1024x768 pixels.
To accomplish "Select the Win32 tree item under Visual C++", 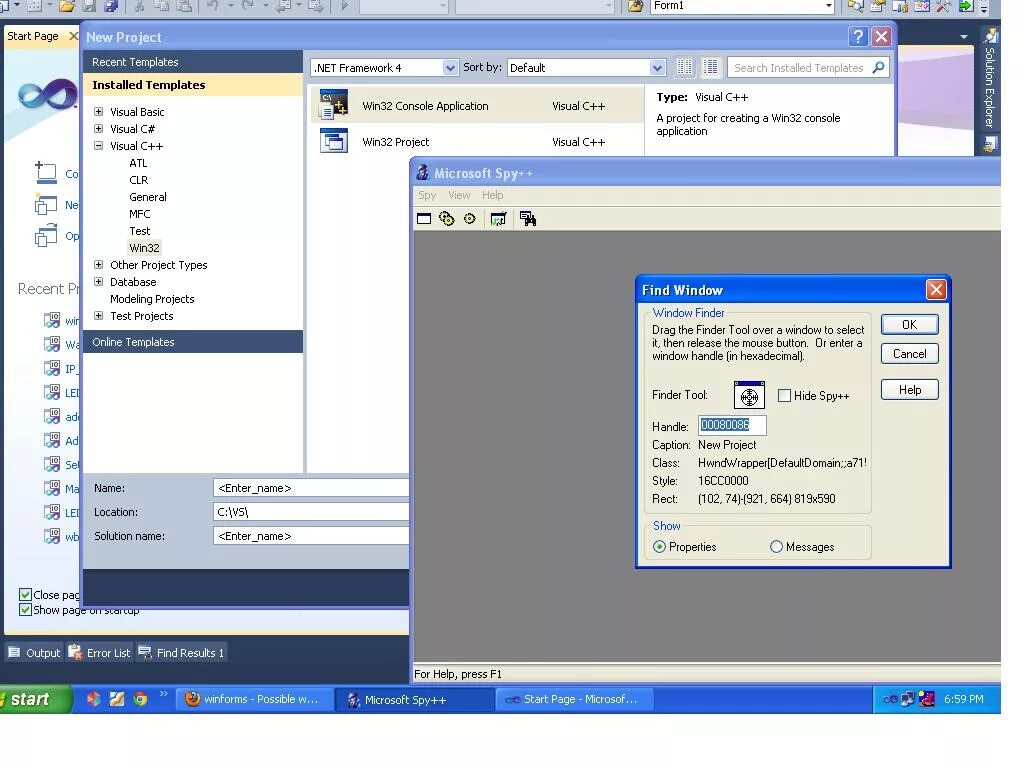I will (144, 248).
